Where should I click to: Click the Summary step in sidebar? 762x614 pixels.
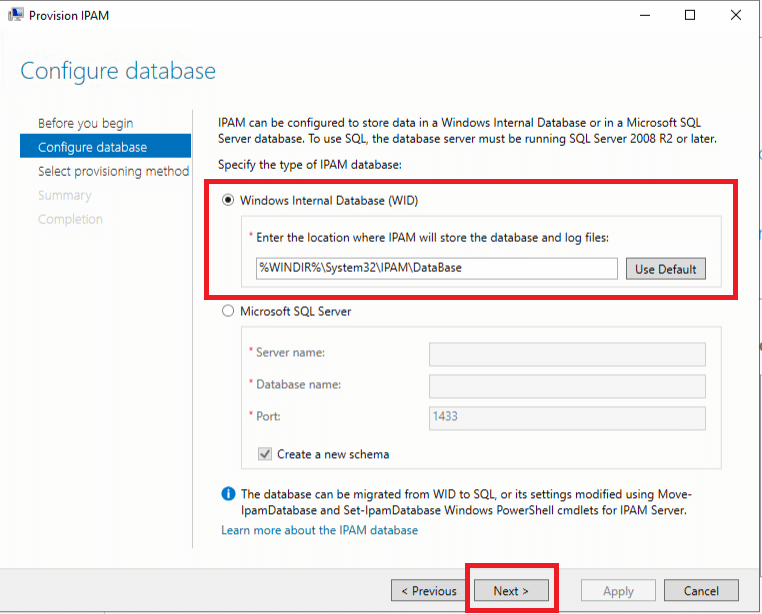pyautogui.click(x=65, y=195)
